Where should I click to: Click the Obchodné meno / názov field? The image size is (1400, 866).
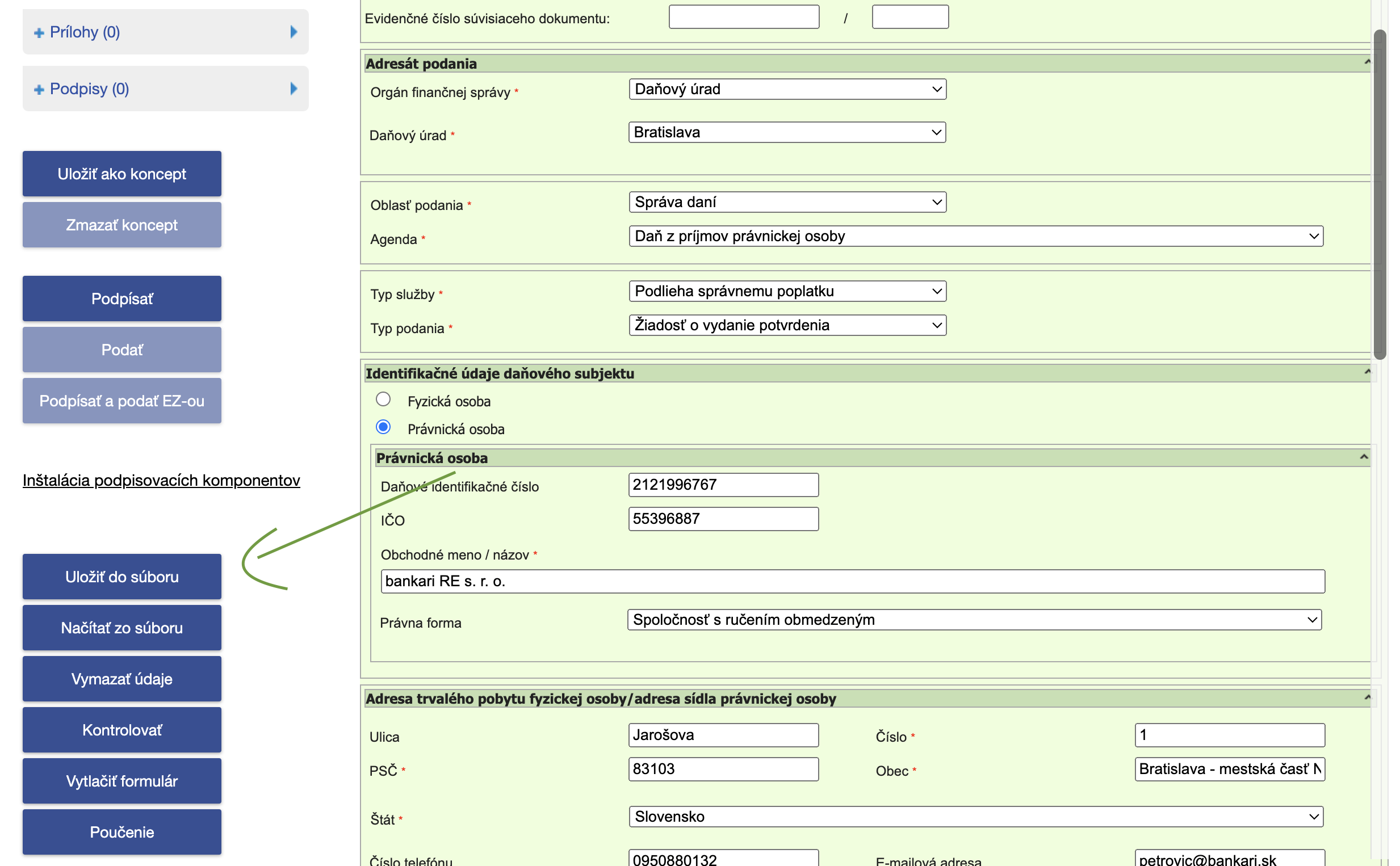coord(852,581)
